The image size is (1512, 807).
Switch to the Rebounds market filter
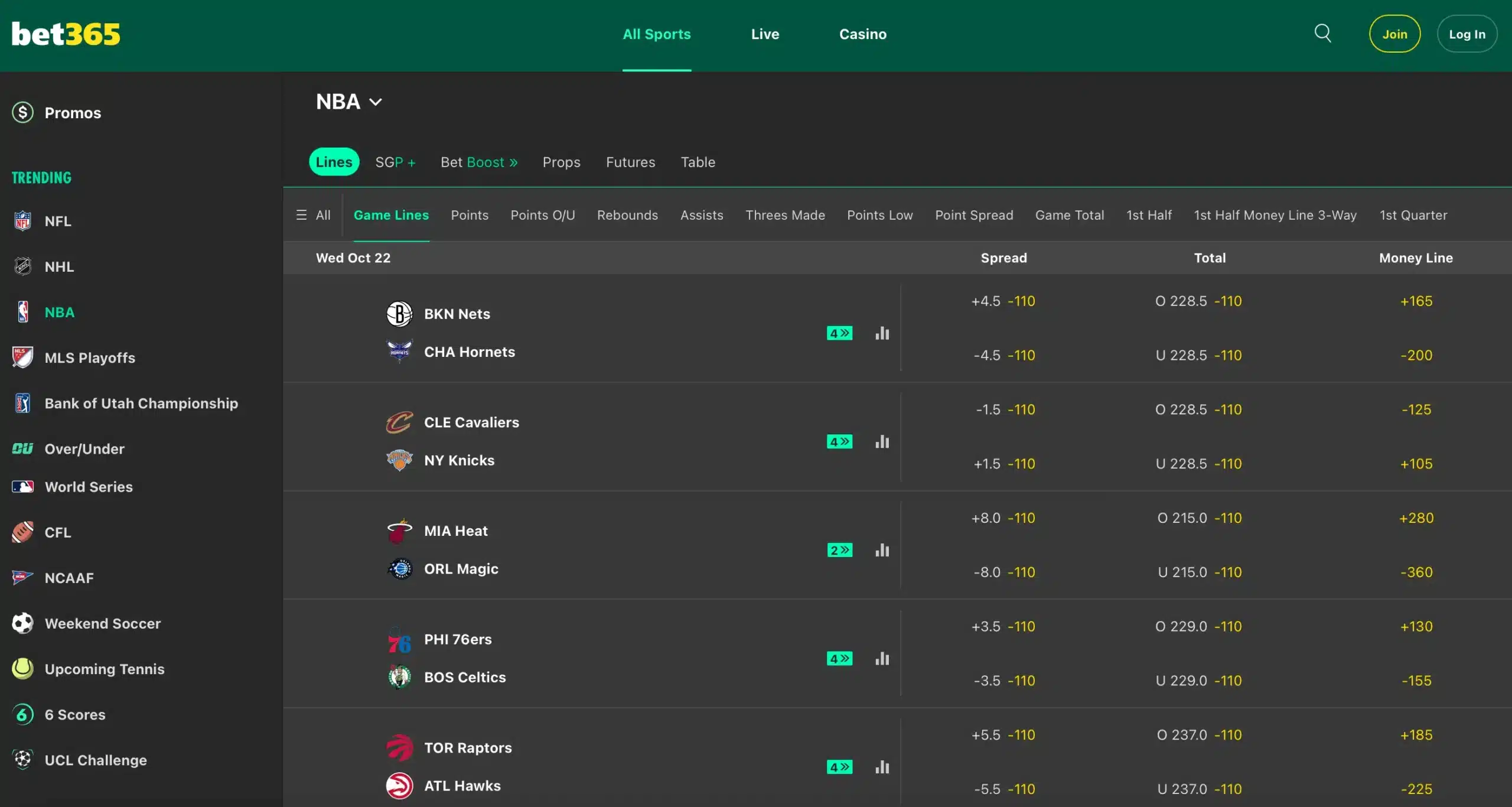click(627, 215)
